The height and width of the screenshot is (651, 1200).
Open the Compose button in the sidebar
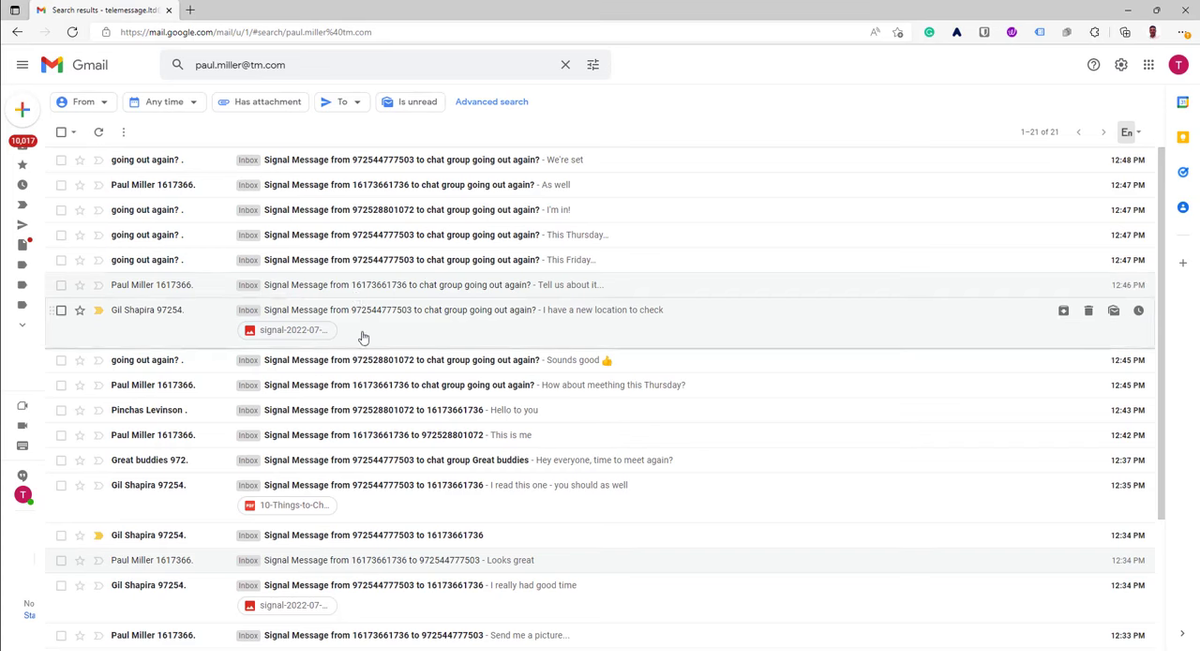click(22, 110)
